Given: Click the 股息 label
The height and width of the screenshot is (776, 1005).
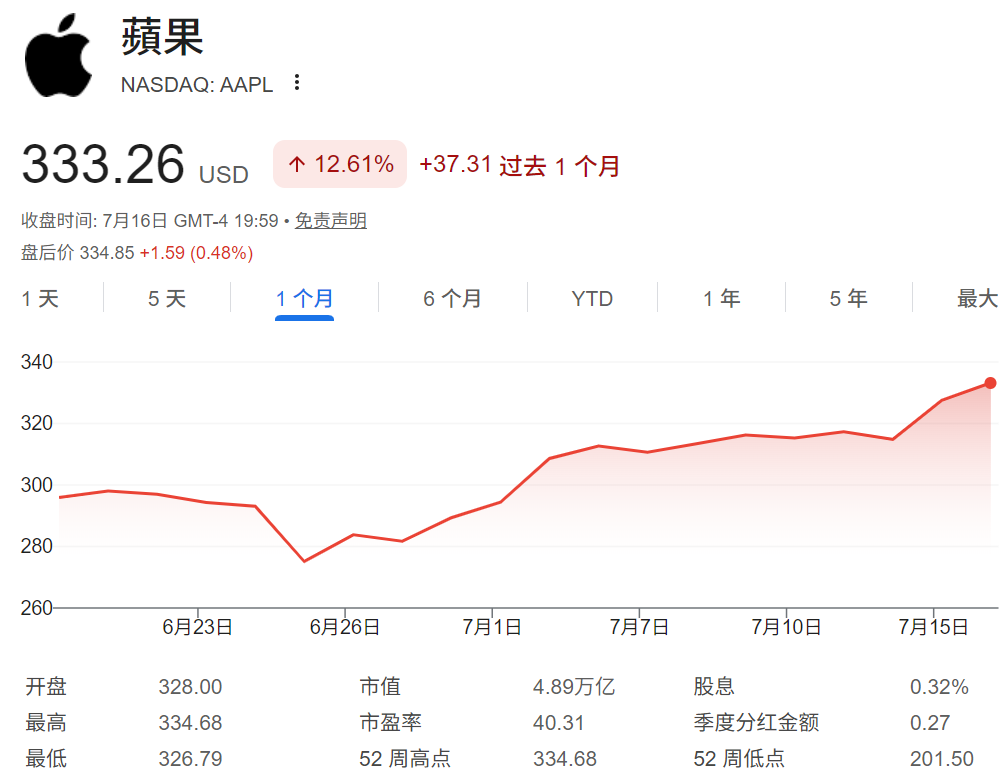Looking at the screenshot, I should pyautogui.click(x=714, y=687).
